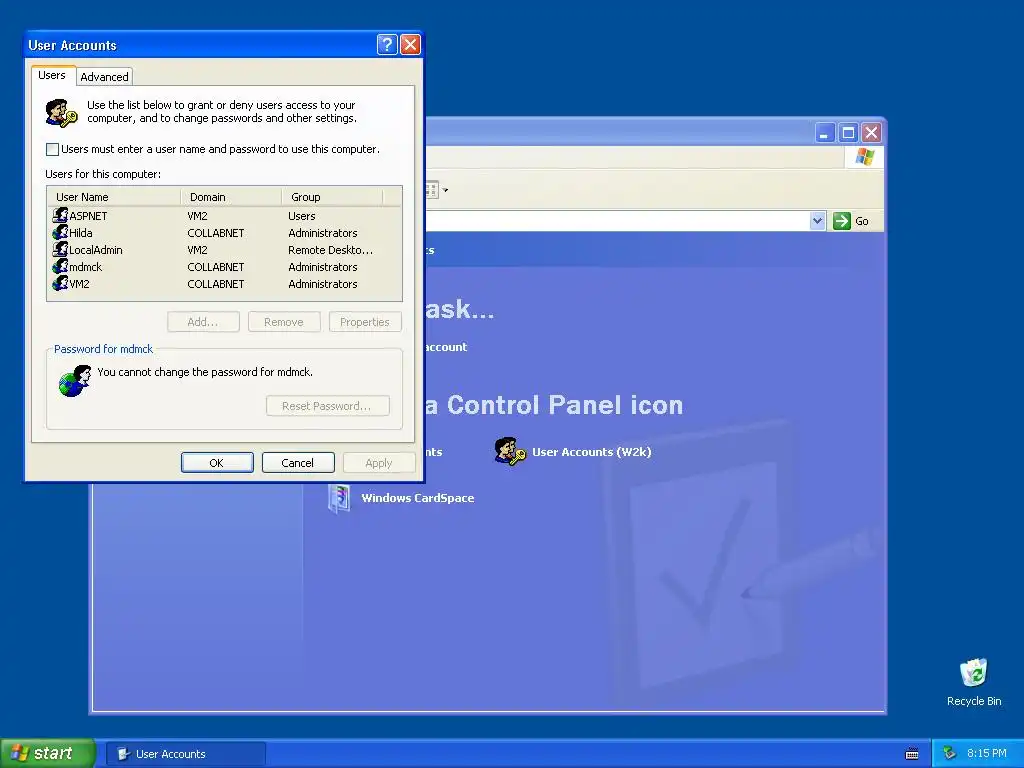Close the User Accounts dialog
Viewport: 1024px width, 768px height.
point(410,44)
